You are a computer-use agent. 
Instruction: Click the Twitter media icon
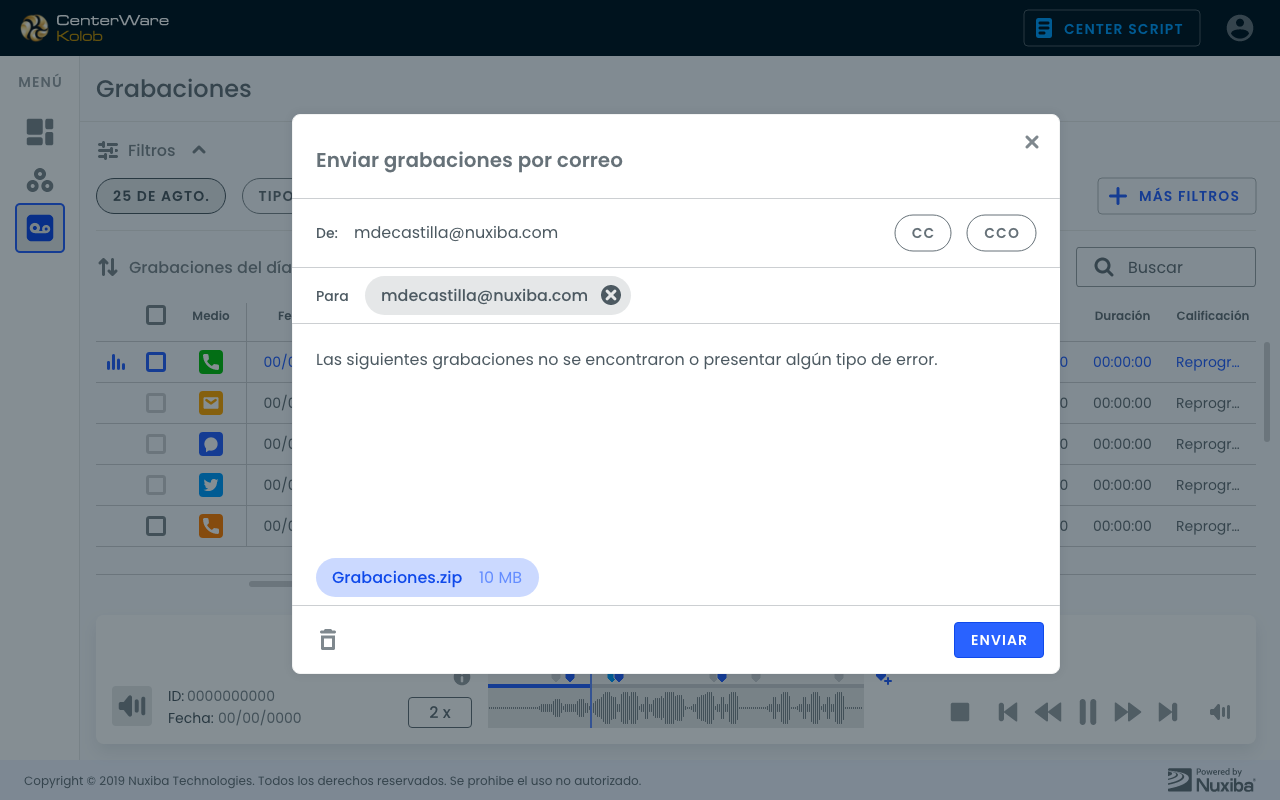(211, 485)
